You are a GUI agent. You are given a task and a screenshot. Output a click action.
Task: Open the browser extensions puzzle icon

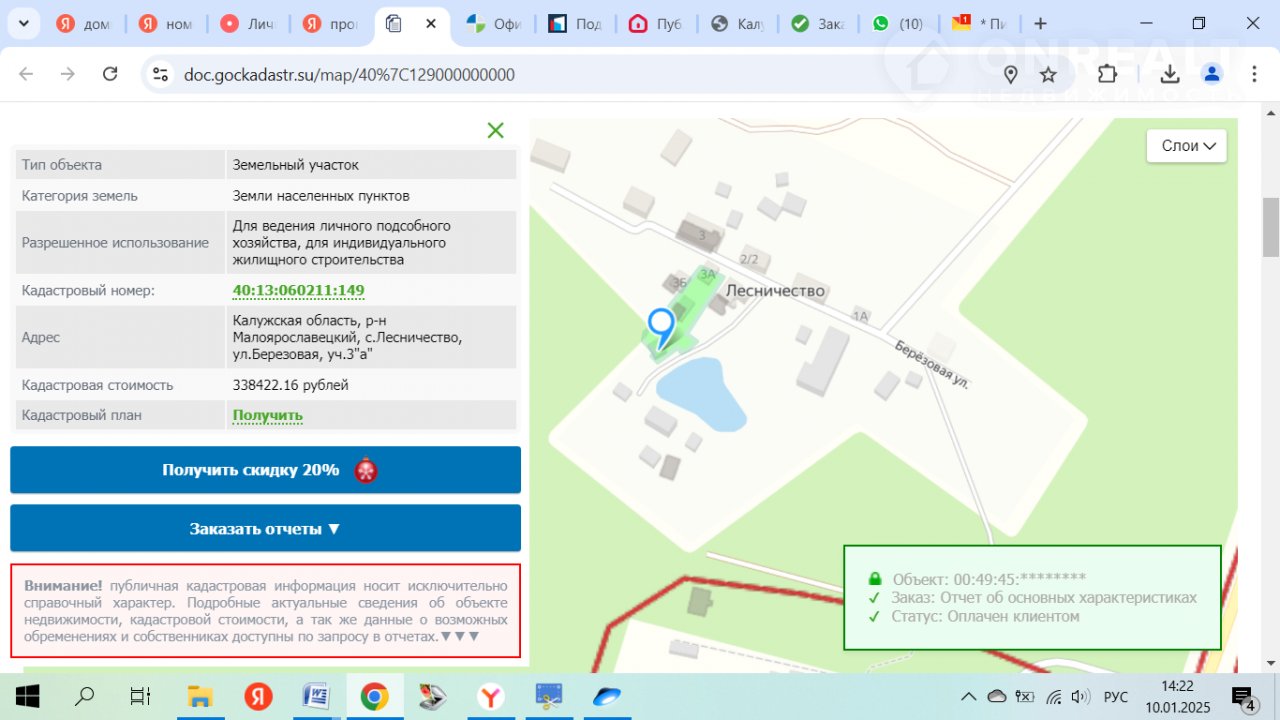1107,74
